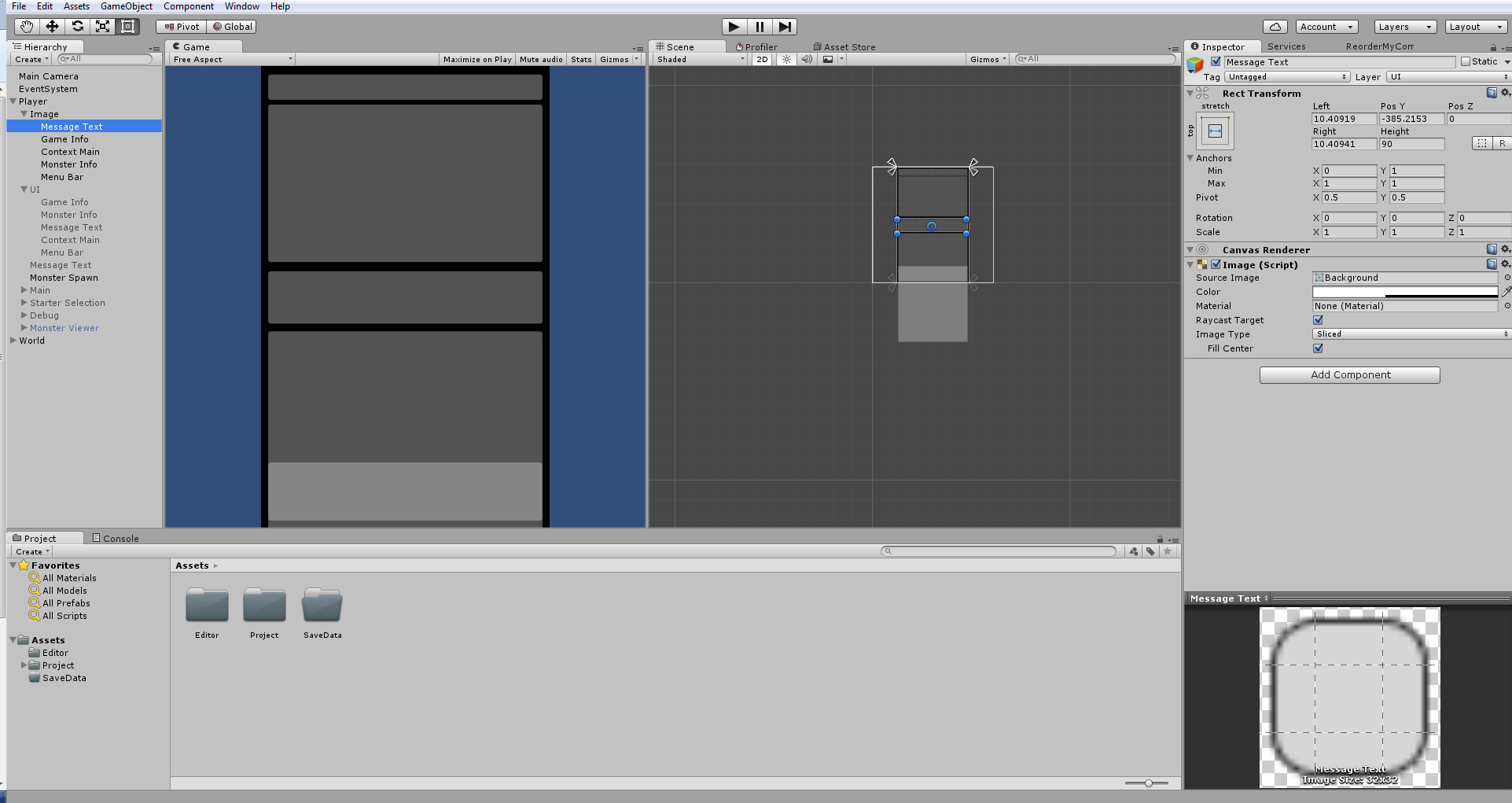Toggle Rect Transform raw edit mode R button
The width and height of the screenshot is (1512, 803).
pyautogui.click(x=1503, y=143)
